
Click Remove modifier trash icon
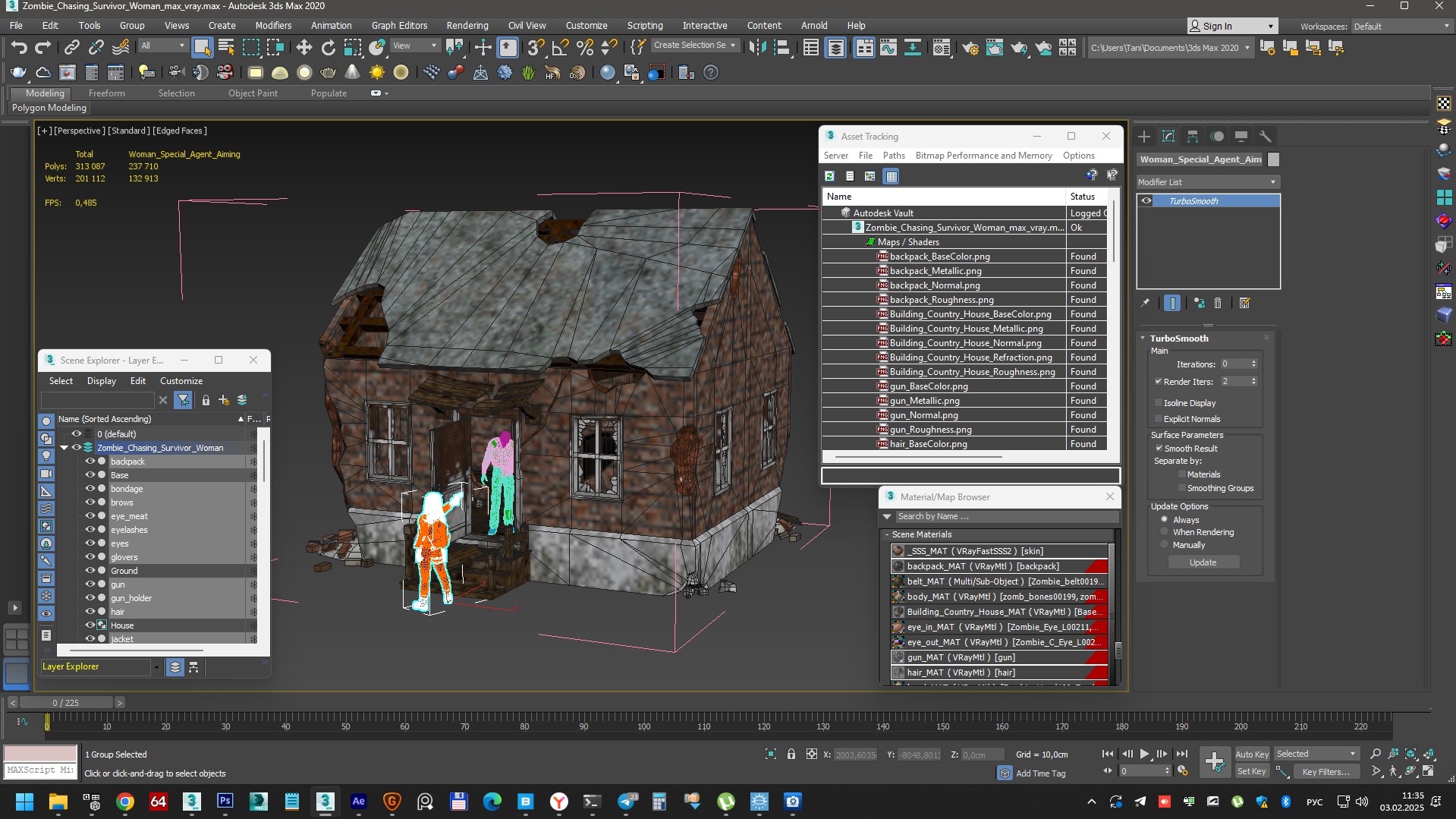(x=1218, y=303)
